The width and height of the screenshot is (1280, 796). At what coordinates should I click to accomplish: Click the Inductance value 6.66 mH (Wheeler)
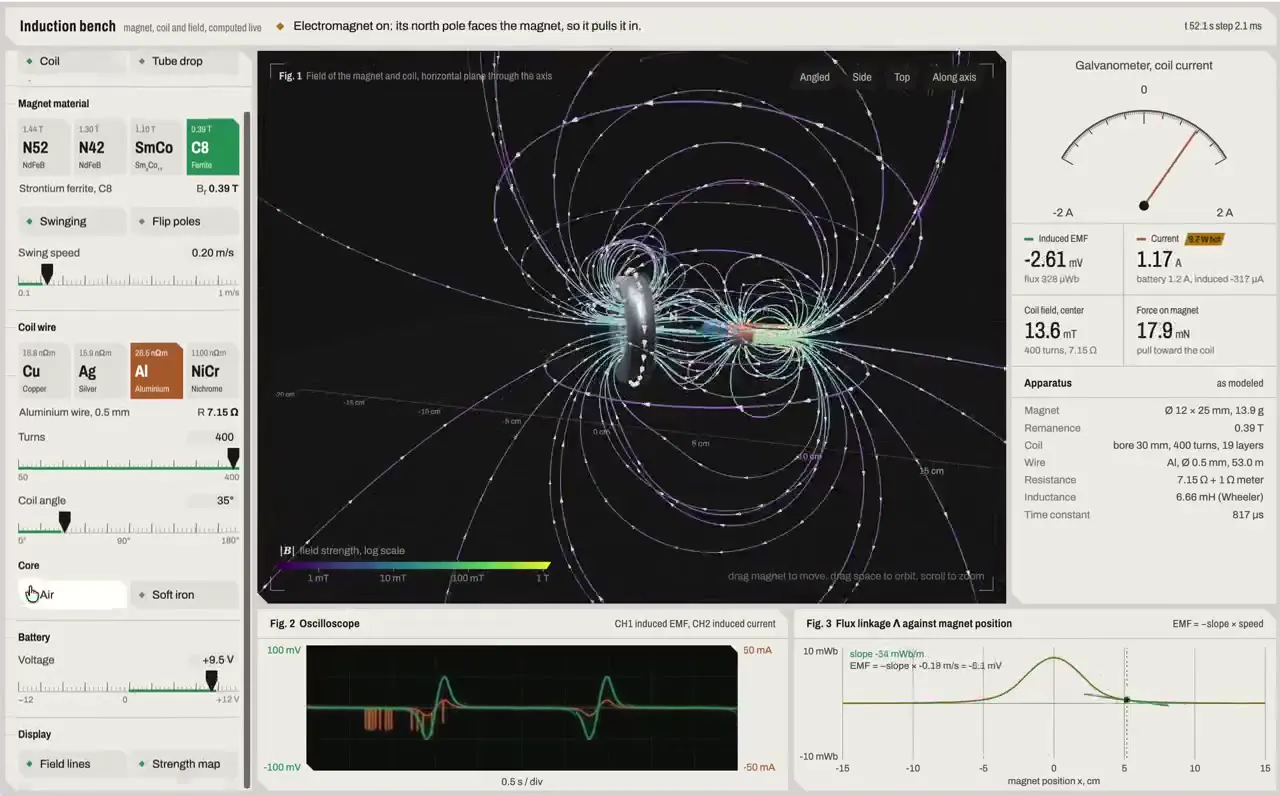pos(1220,497)
